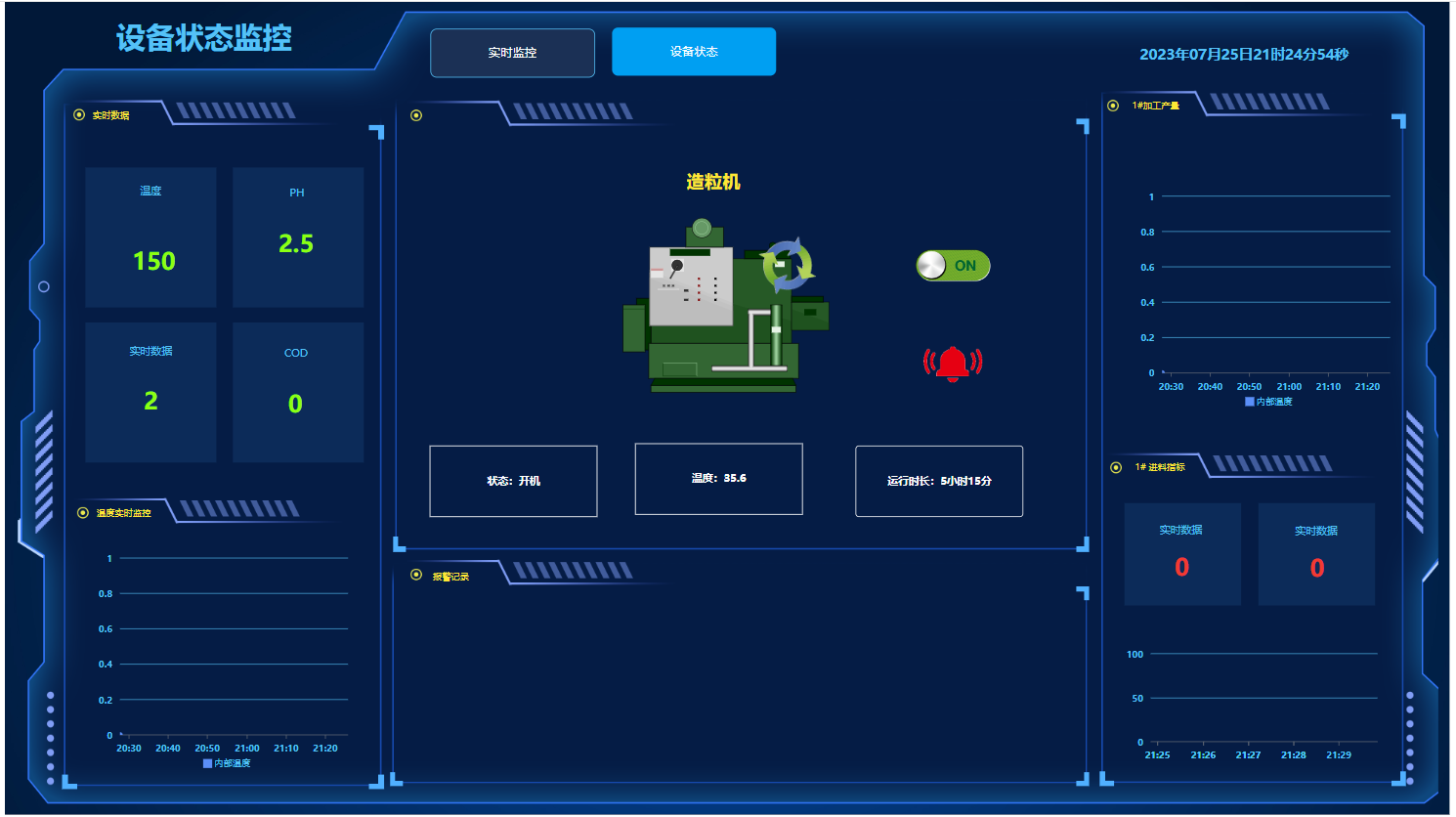Click the 报警记录 panel title
Viewport: 1456px width, 817px height.
pos(451,577)
